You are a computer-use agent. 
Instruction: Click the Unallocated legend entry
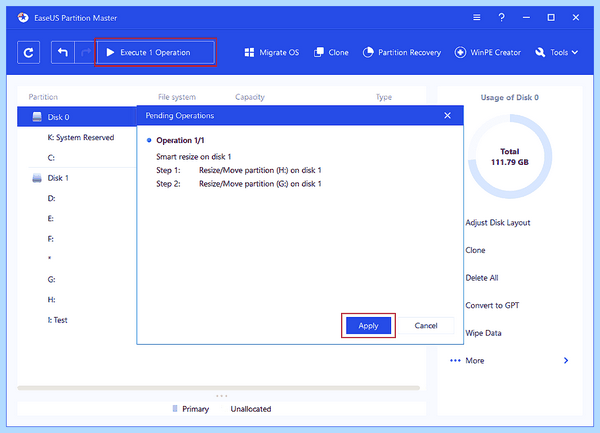(251, 409)
